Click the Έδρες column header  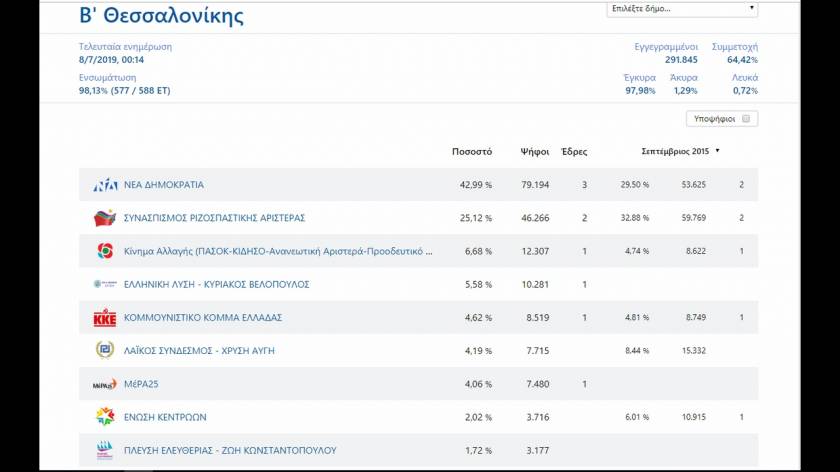pyautogui.click(x=574, y=152)
